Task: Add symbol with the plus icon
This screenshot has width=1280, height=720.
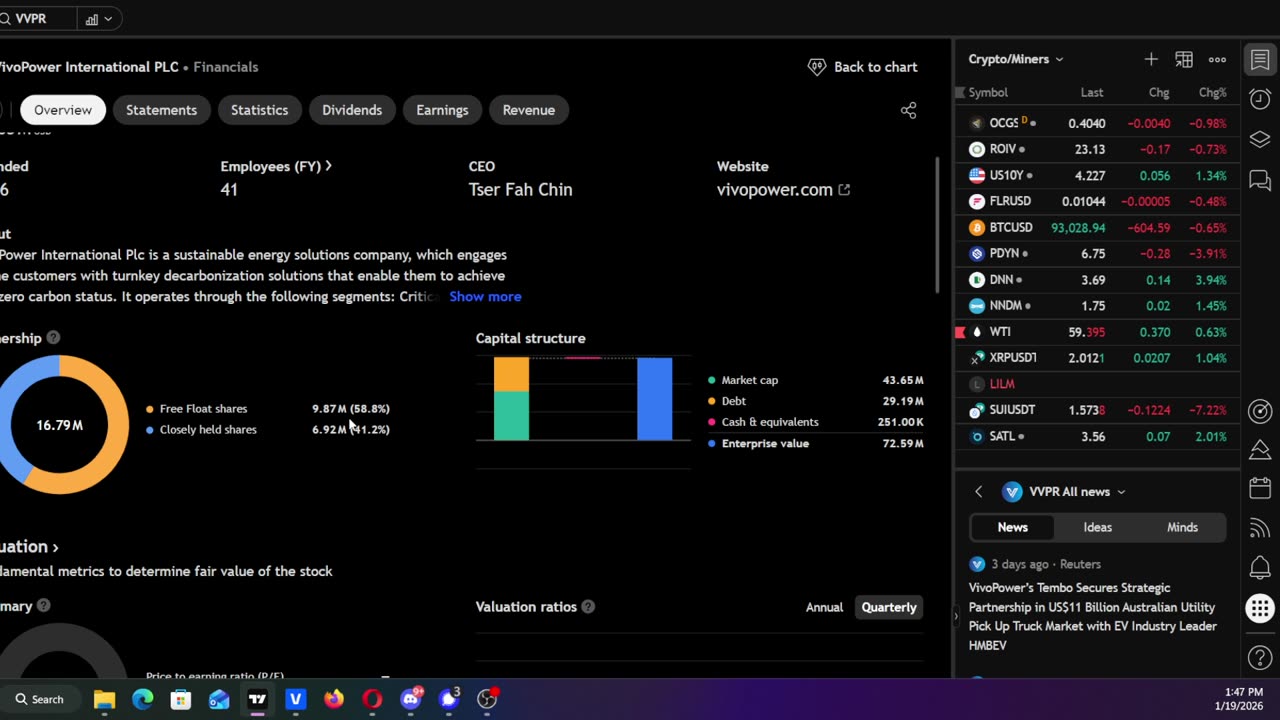Action: coord(1151,60)
